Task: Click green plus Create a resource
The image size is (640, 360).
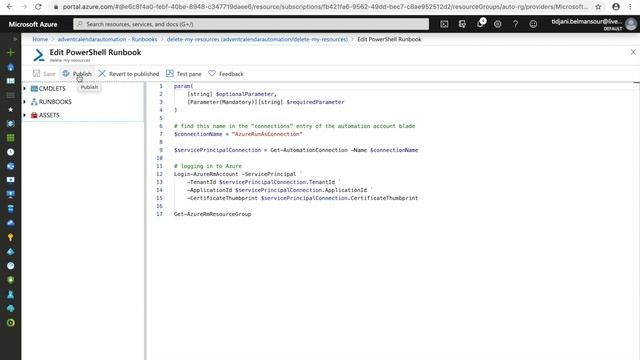Action: pos(11,52)
